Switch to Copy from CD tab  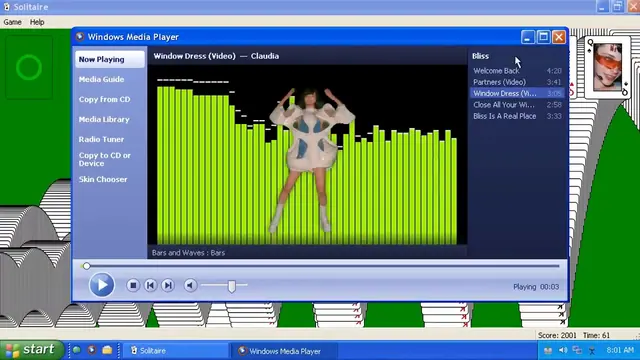click(x=104, y=99)
